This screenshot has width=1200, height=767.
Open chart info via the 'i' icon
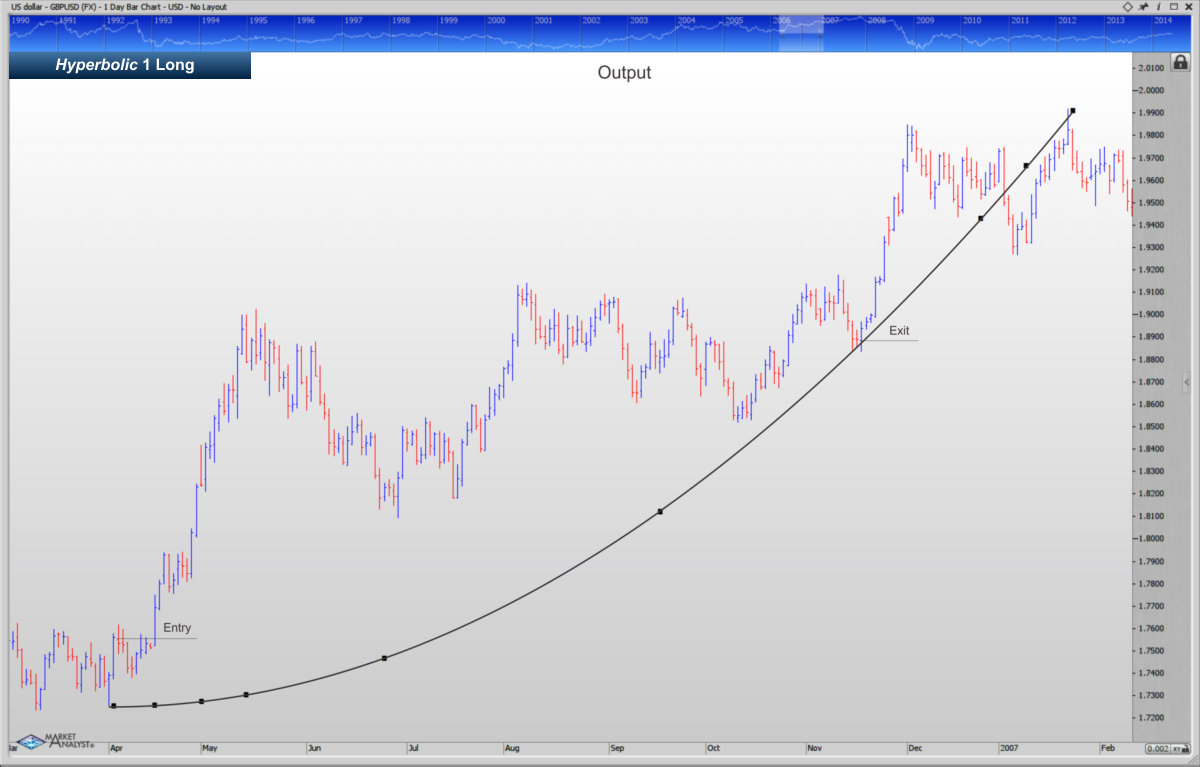1157,6
